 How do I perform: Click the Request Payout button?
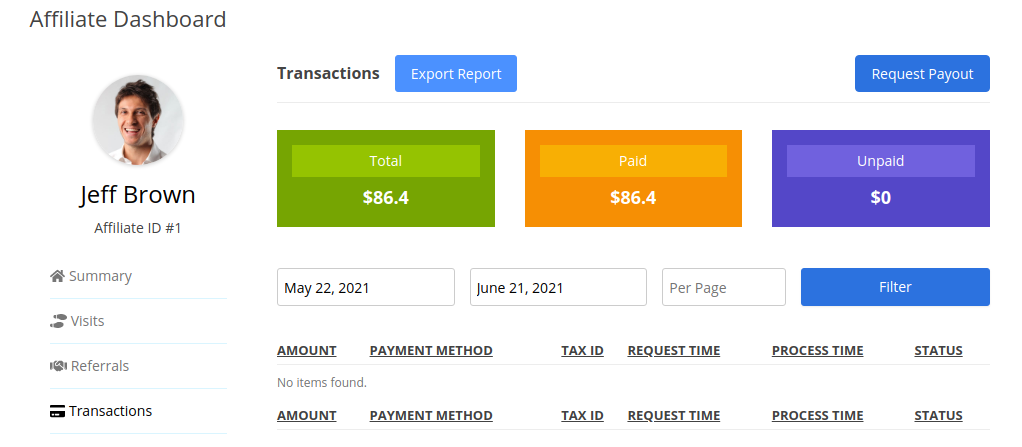coord(922,74)
